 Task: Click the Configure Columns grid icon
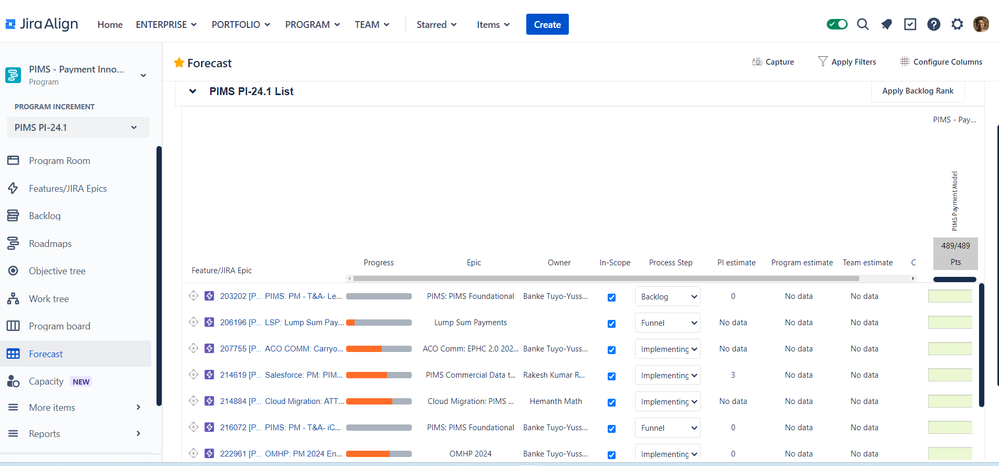point(904,62)
